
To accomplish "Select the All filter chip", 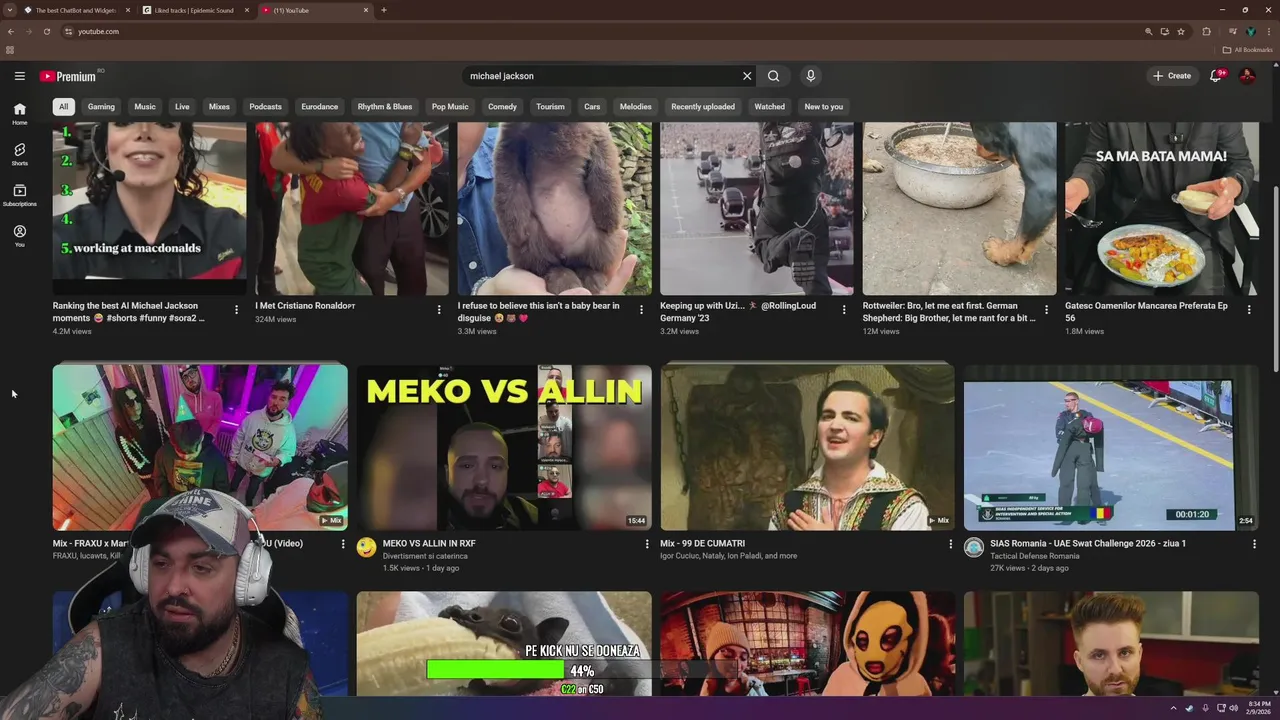I will click(63, 107).
